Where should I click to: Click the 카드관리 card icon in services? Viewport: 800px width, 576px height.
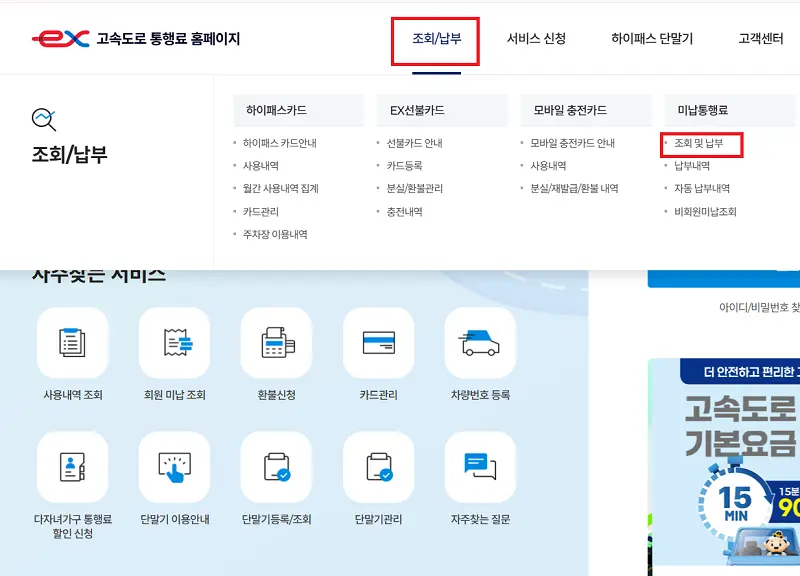(379, 343)
